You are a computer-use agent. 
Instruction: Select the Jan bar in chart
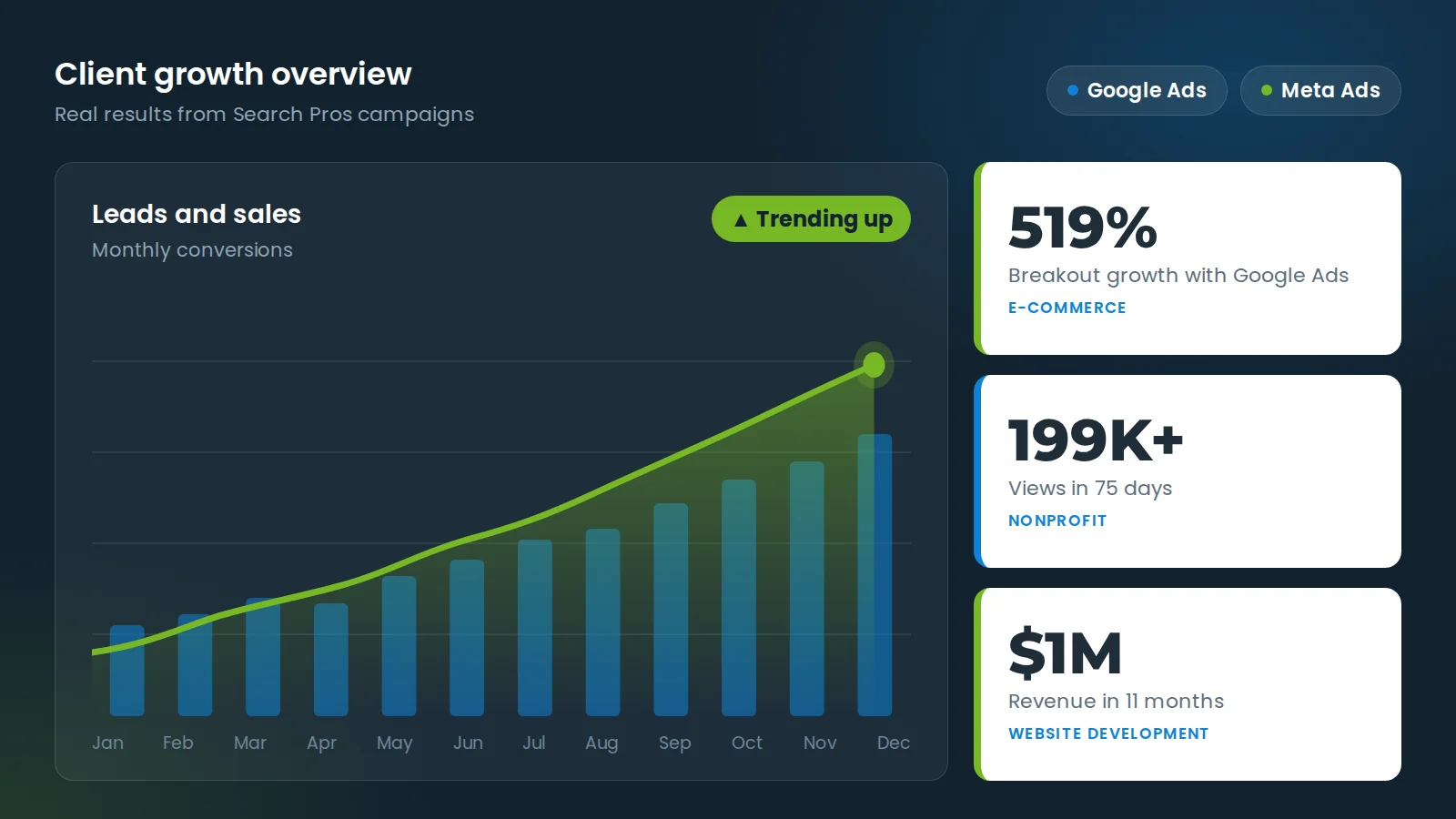126,671
